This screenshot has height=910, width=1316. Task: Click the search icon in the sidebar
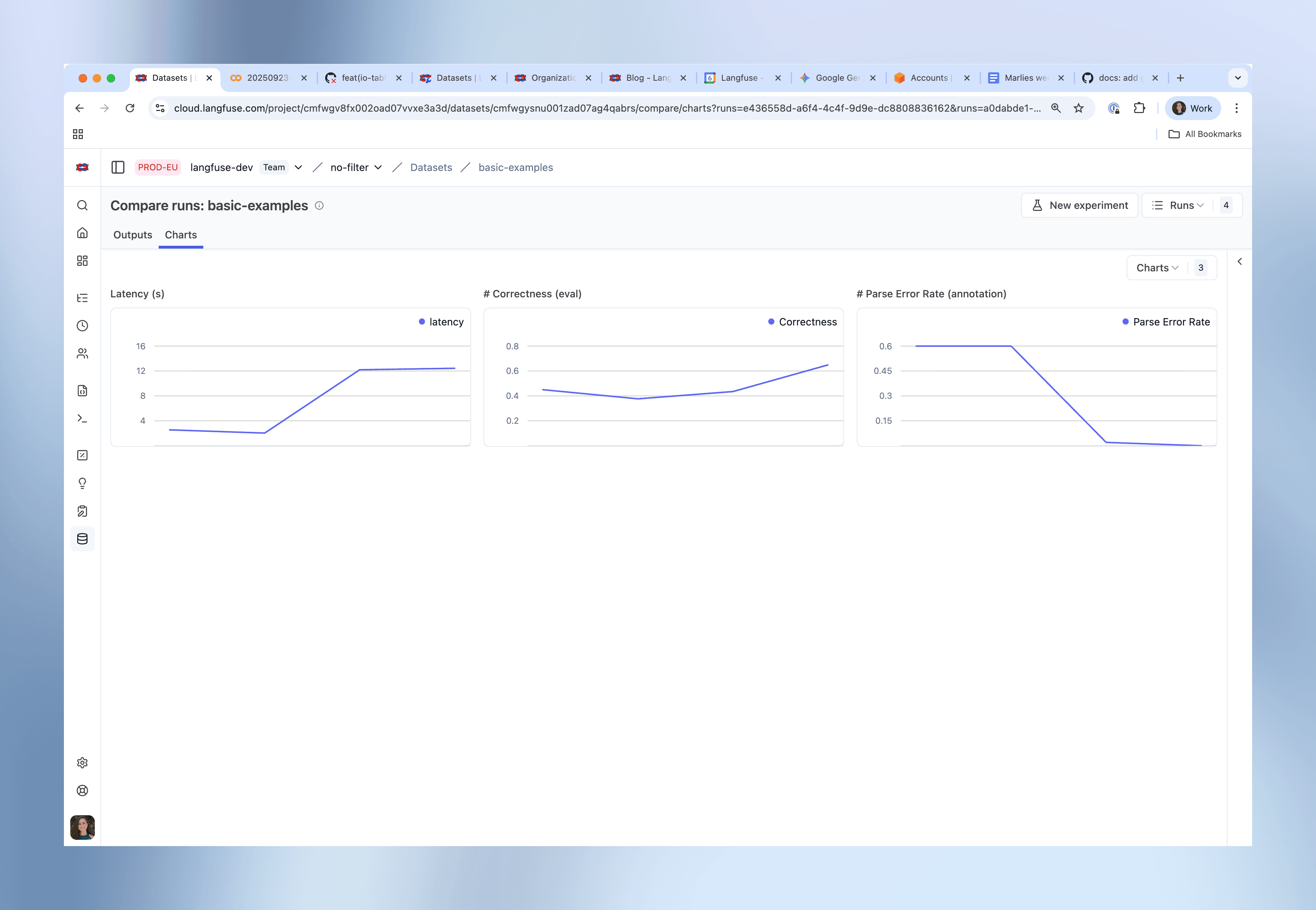point(83,205)
